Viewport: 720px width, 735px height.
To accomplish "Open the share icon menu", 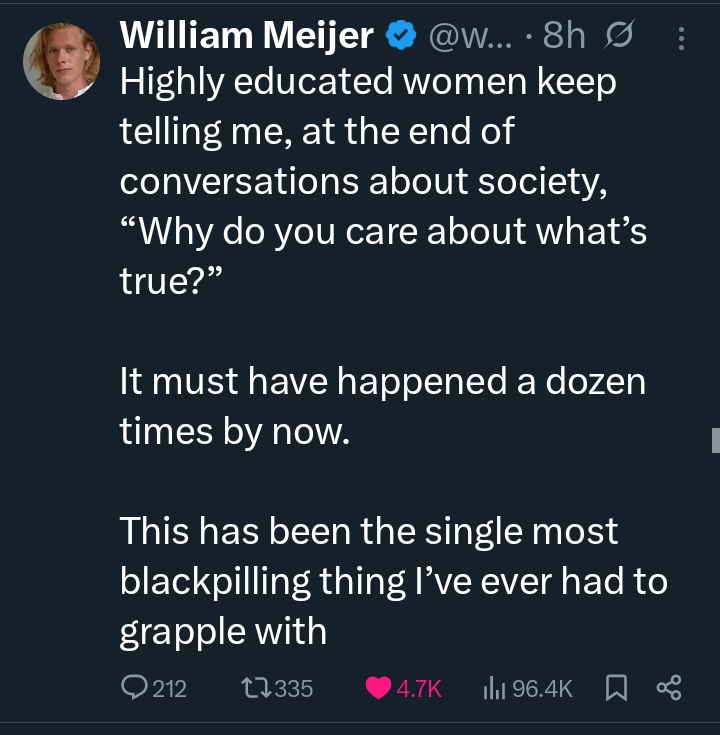I will point(667,688).
